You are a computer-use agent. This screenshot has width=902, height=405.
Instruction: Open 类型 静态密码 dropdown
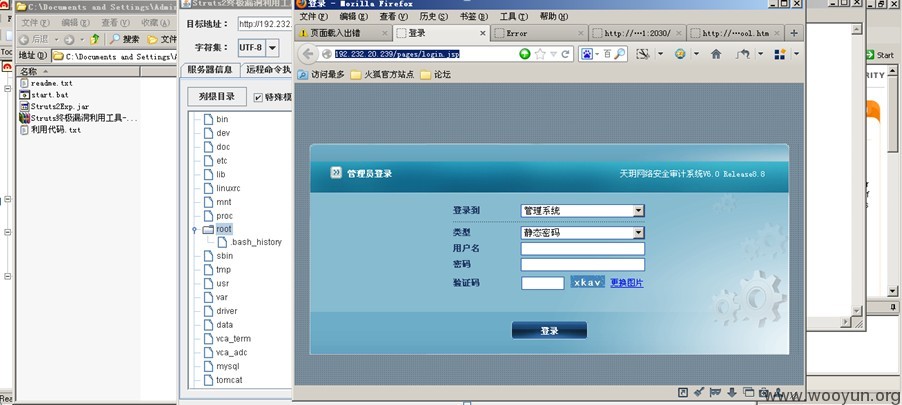[582, 232]
